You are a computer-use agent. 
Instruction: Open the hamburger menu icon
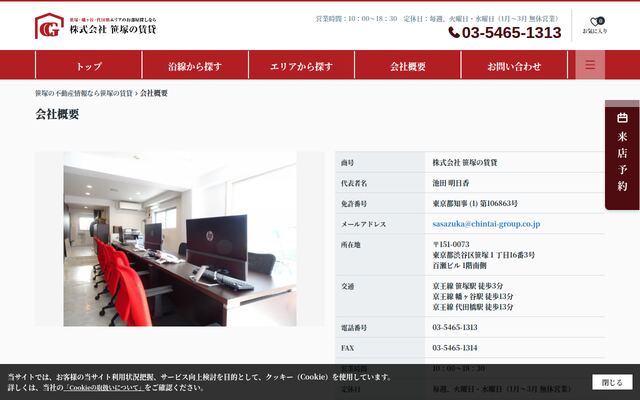tap(590, 64)
